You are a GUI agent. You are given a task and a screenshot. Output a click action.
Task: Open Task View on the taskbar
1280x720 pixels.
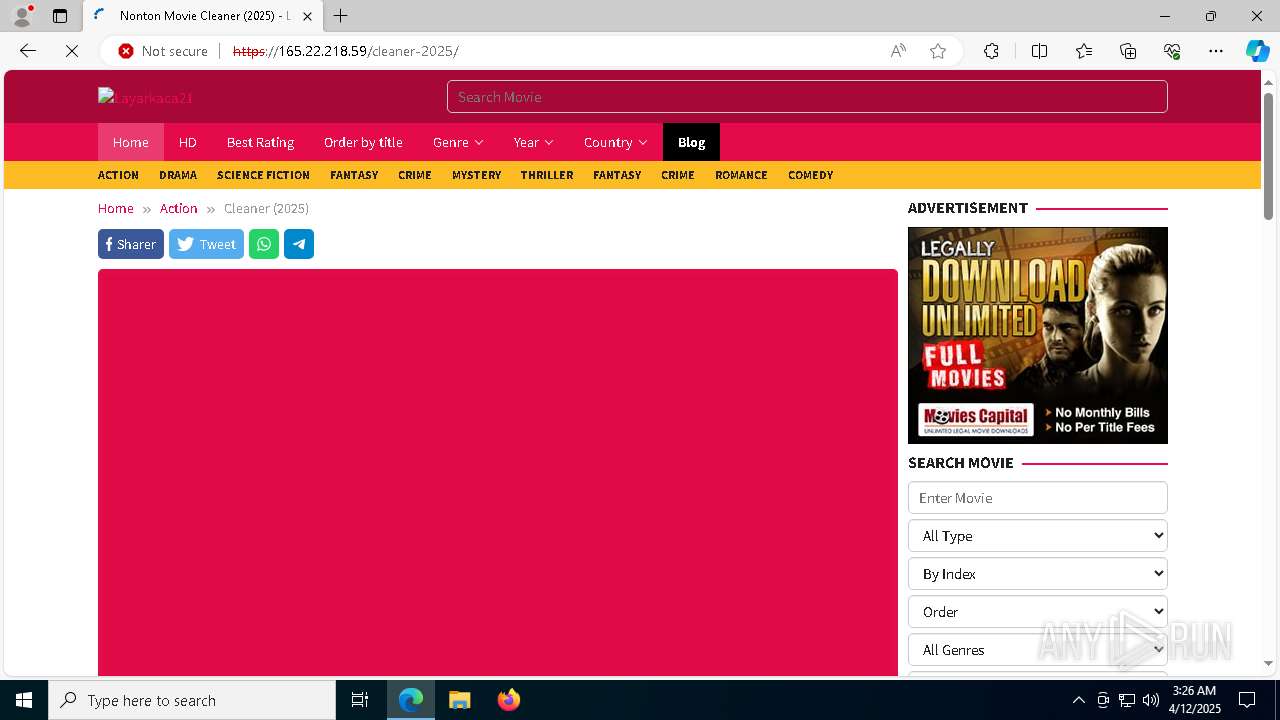360,700
